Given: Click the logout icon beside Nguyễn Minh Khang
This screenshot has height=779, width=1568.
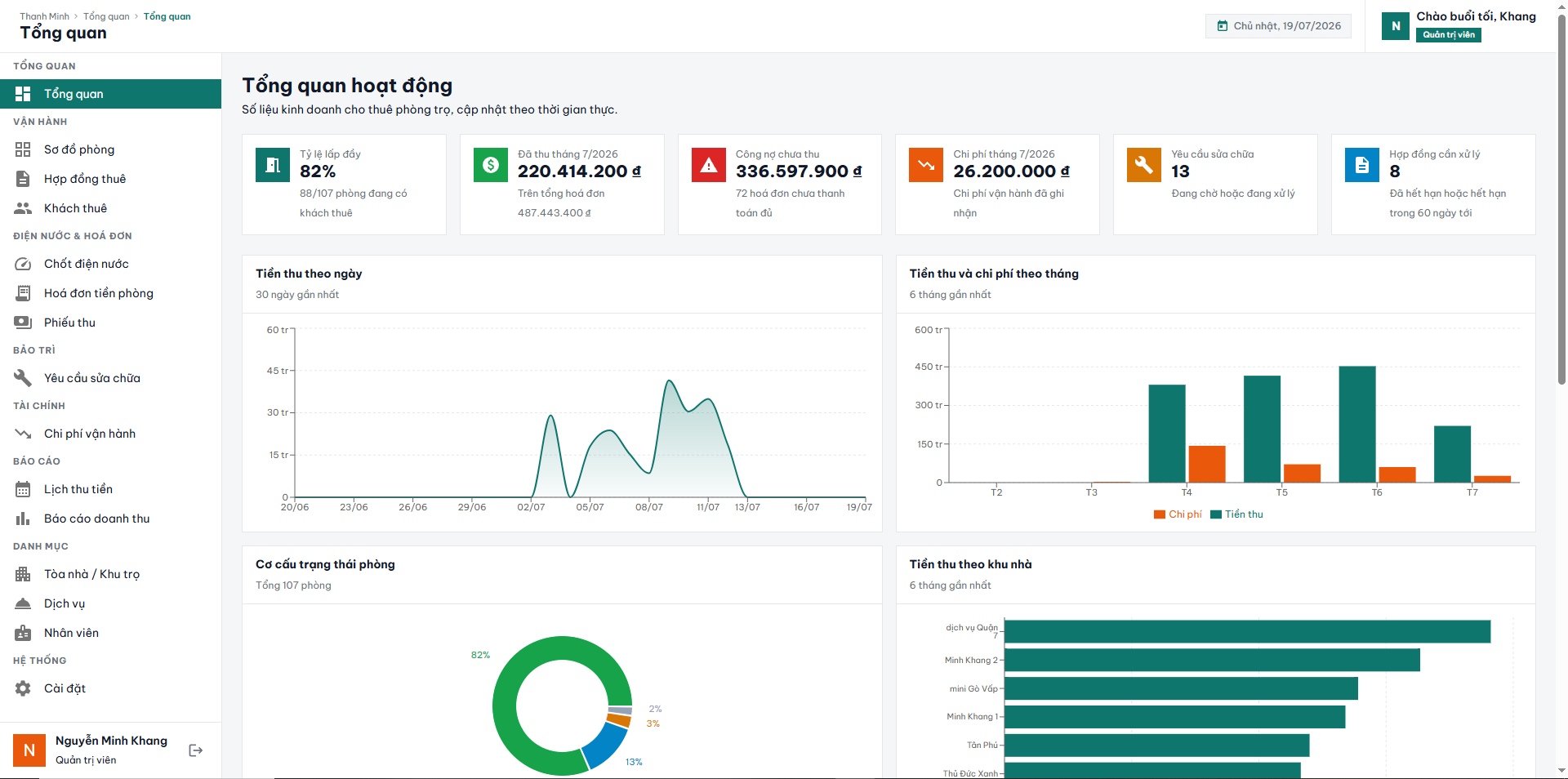Looking at the screenshot, I should pos(196,750).
